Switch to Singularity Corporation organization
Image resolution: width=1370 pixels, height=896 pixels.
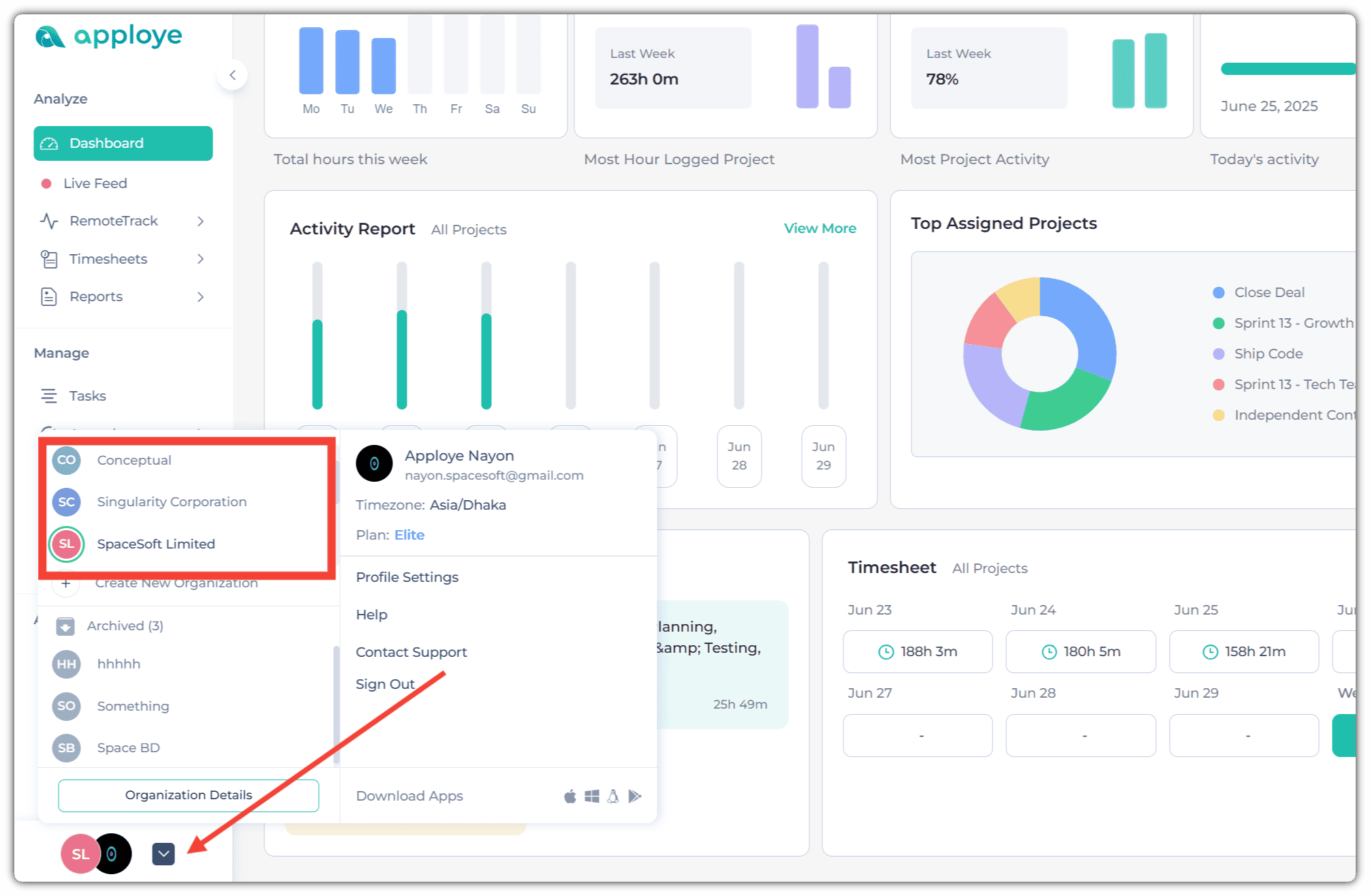(172, 501)
